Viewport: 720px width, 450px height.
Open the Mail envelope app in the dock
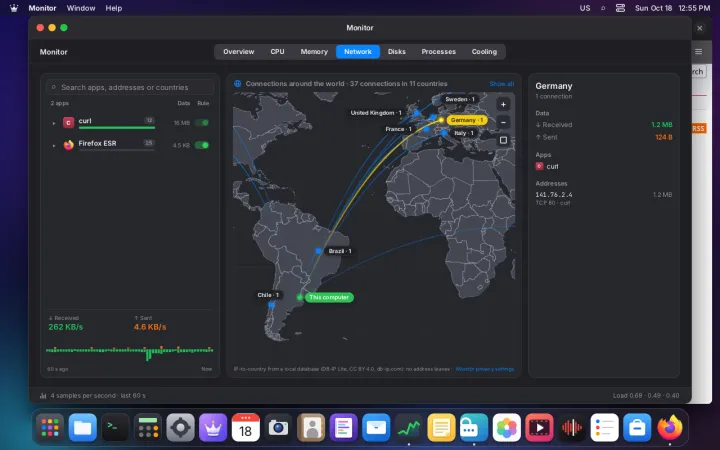point(376,428)
